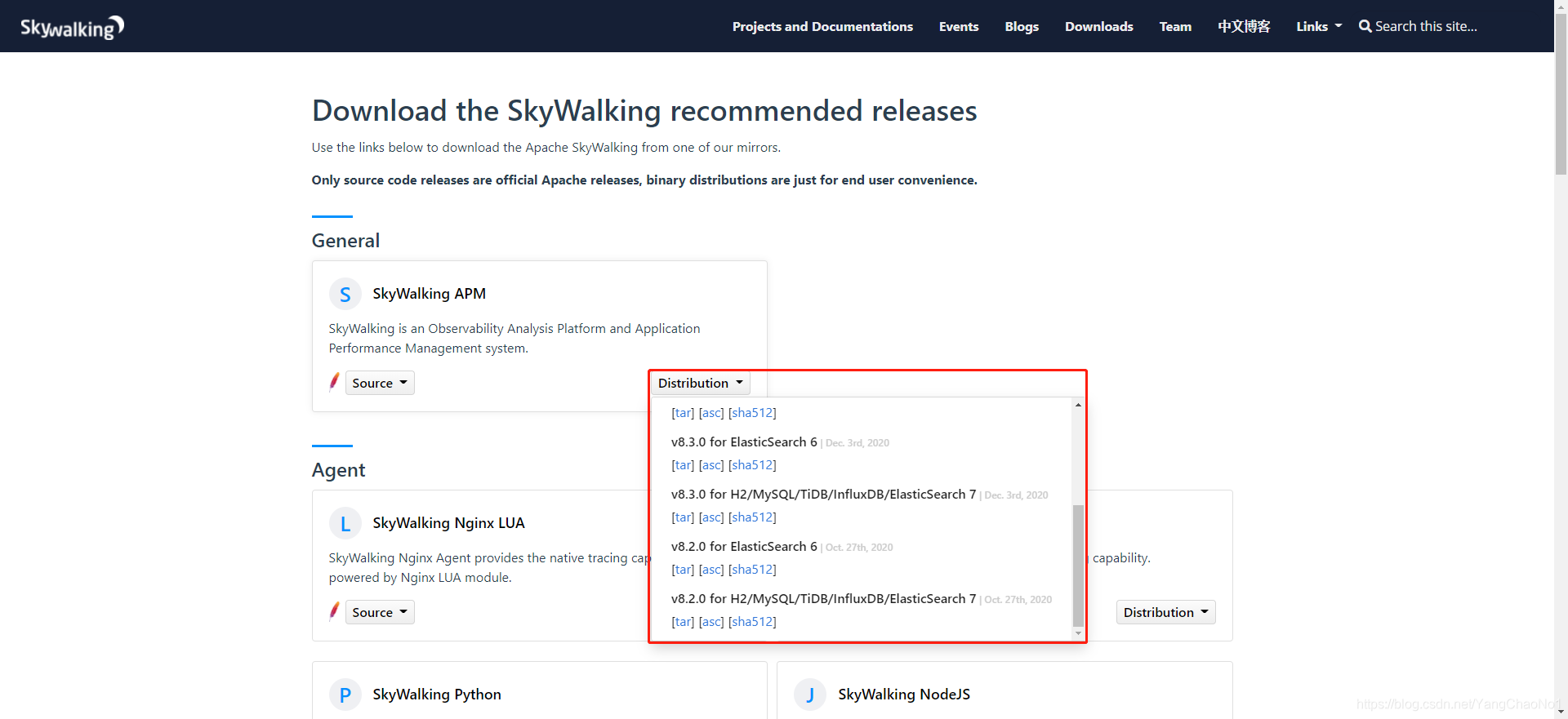Image resolution: width=1568 pixels, height=719 pixels.
Task: Open [sha512] for v8.2.0 ElasticSearch 6
Action: 752,570
